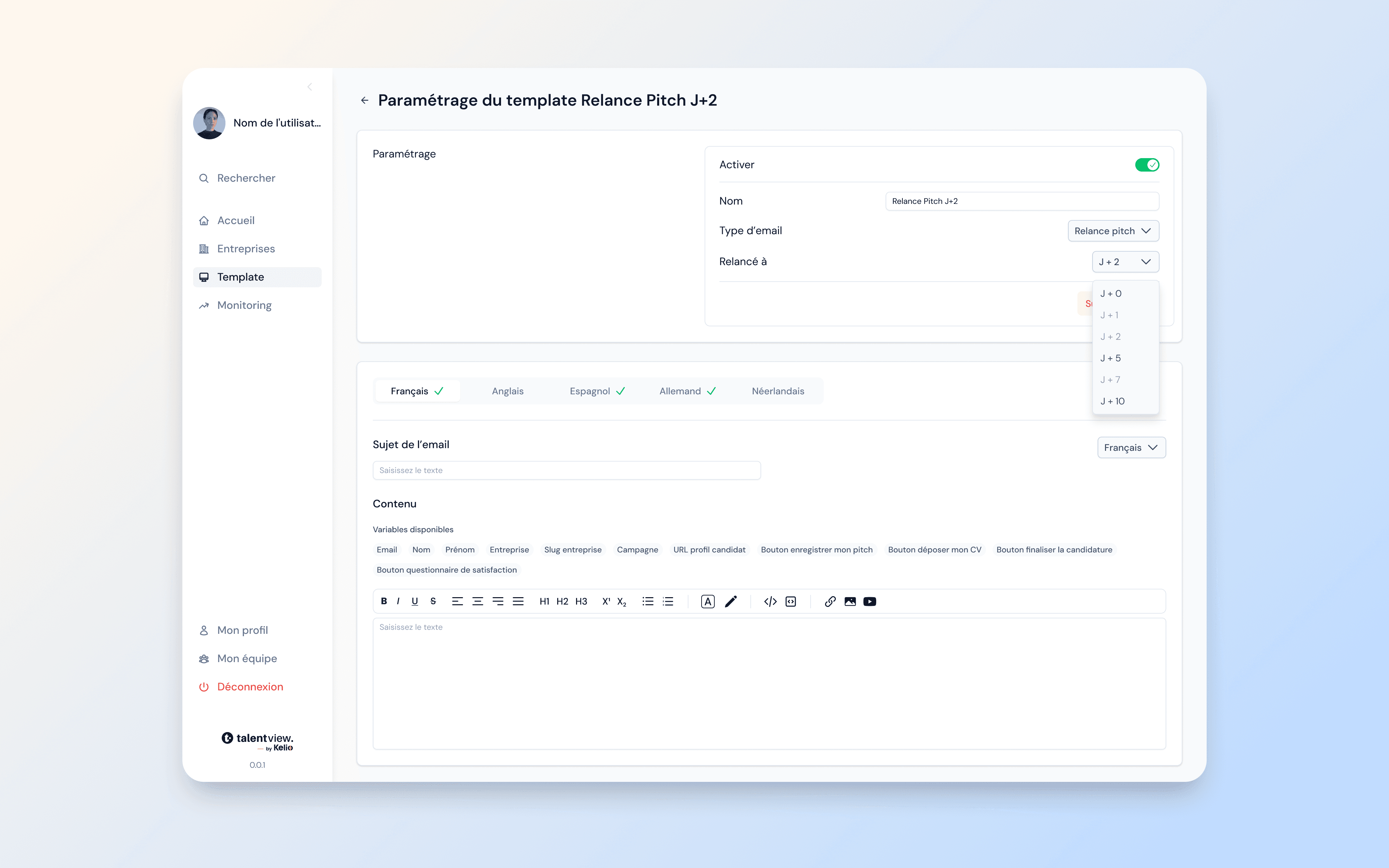Toggle italic formatting
This screenshot has width=1389, height=868.
(x=398, y=601)
